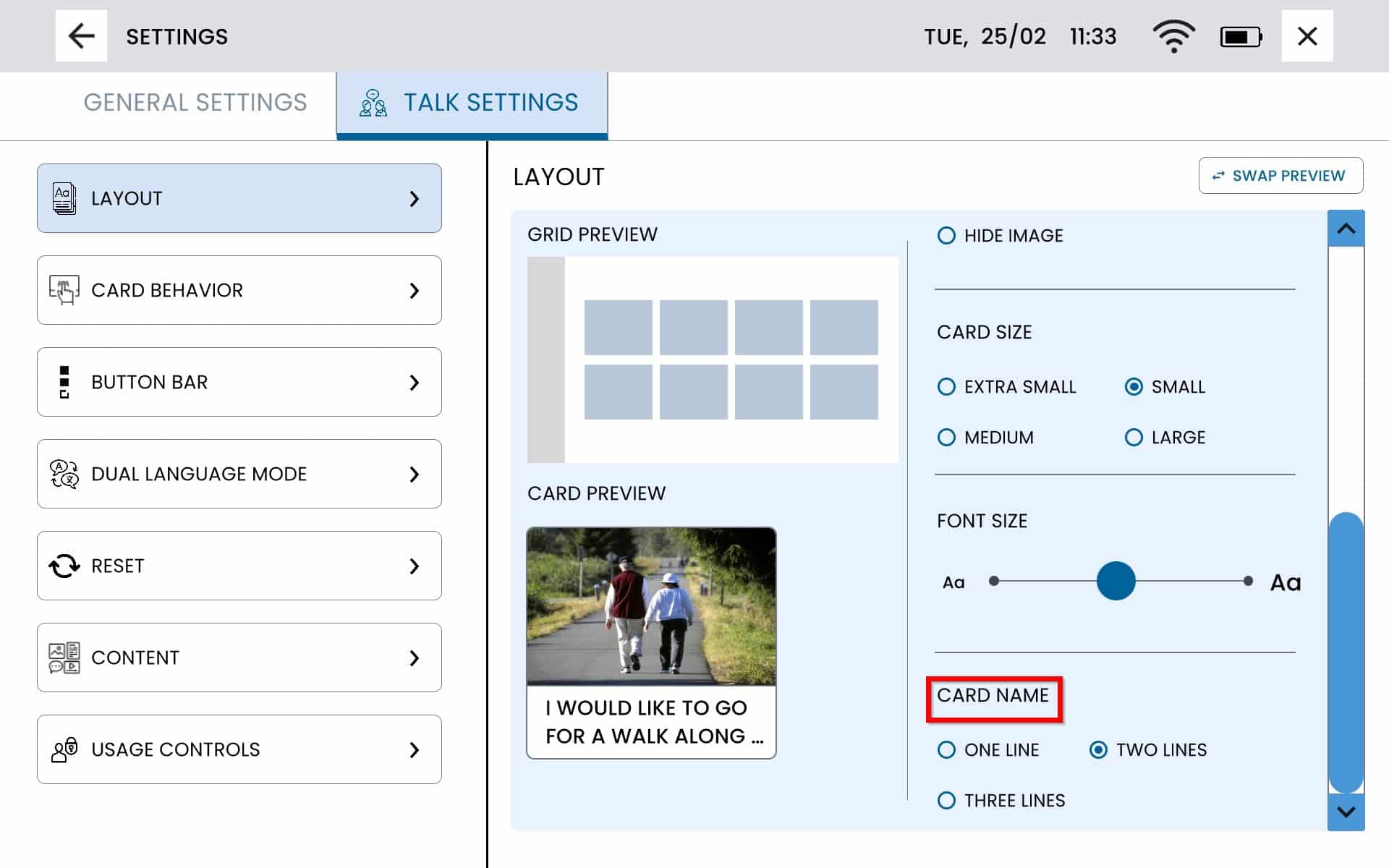Switch to General Settings tab
The height and width of the screenshot is (868, 1389).
tap(195, 103)
